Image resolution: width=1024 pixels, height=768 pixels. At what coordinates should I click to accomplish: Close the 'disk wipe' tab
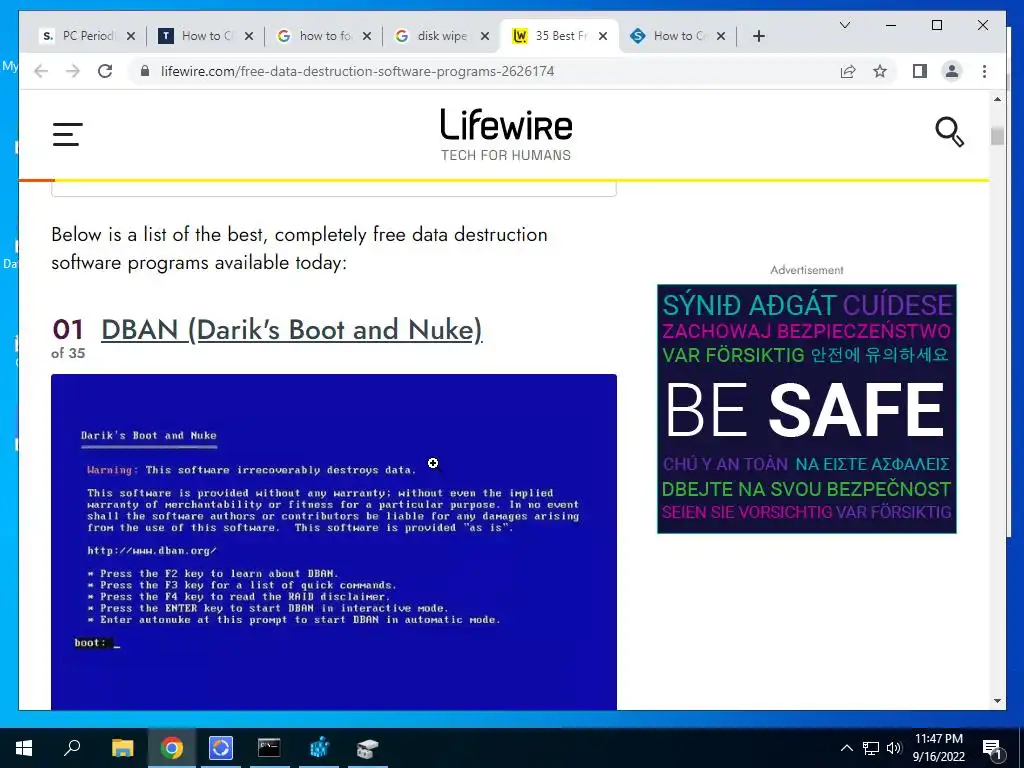point(485,36)
